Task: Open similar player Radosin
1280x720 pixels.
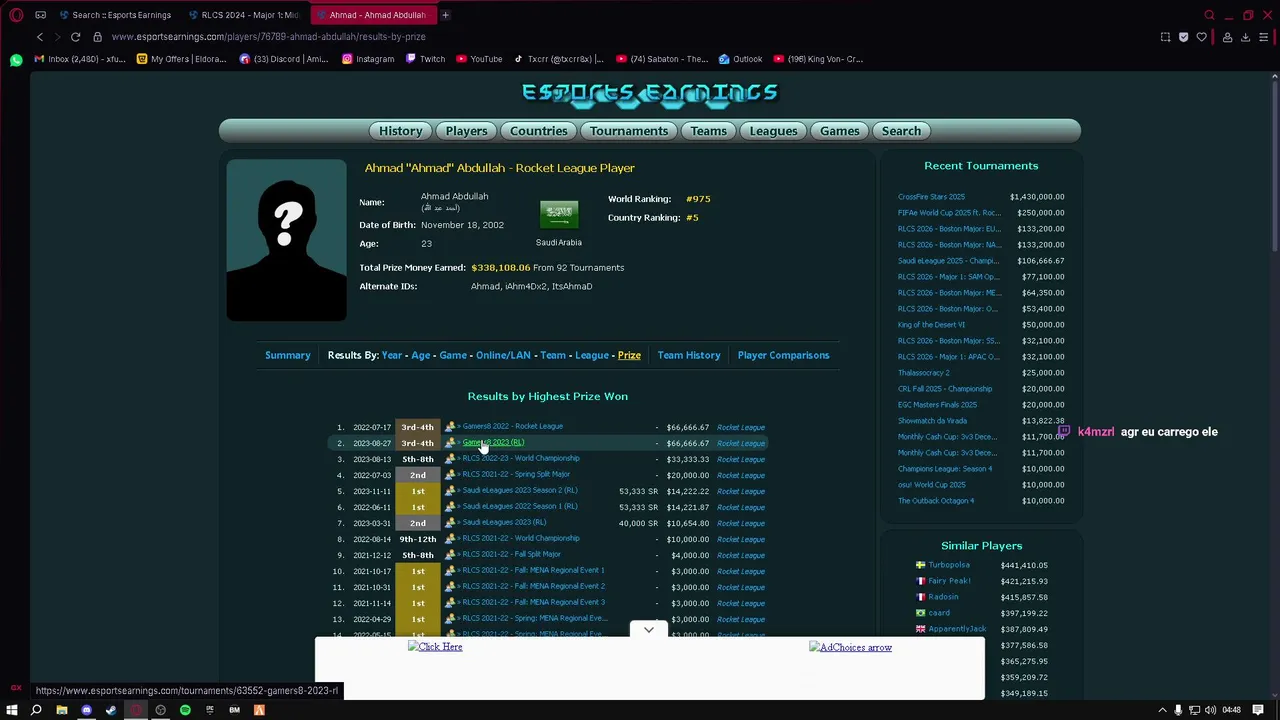Action: click(943, 597)
